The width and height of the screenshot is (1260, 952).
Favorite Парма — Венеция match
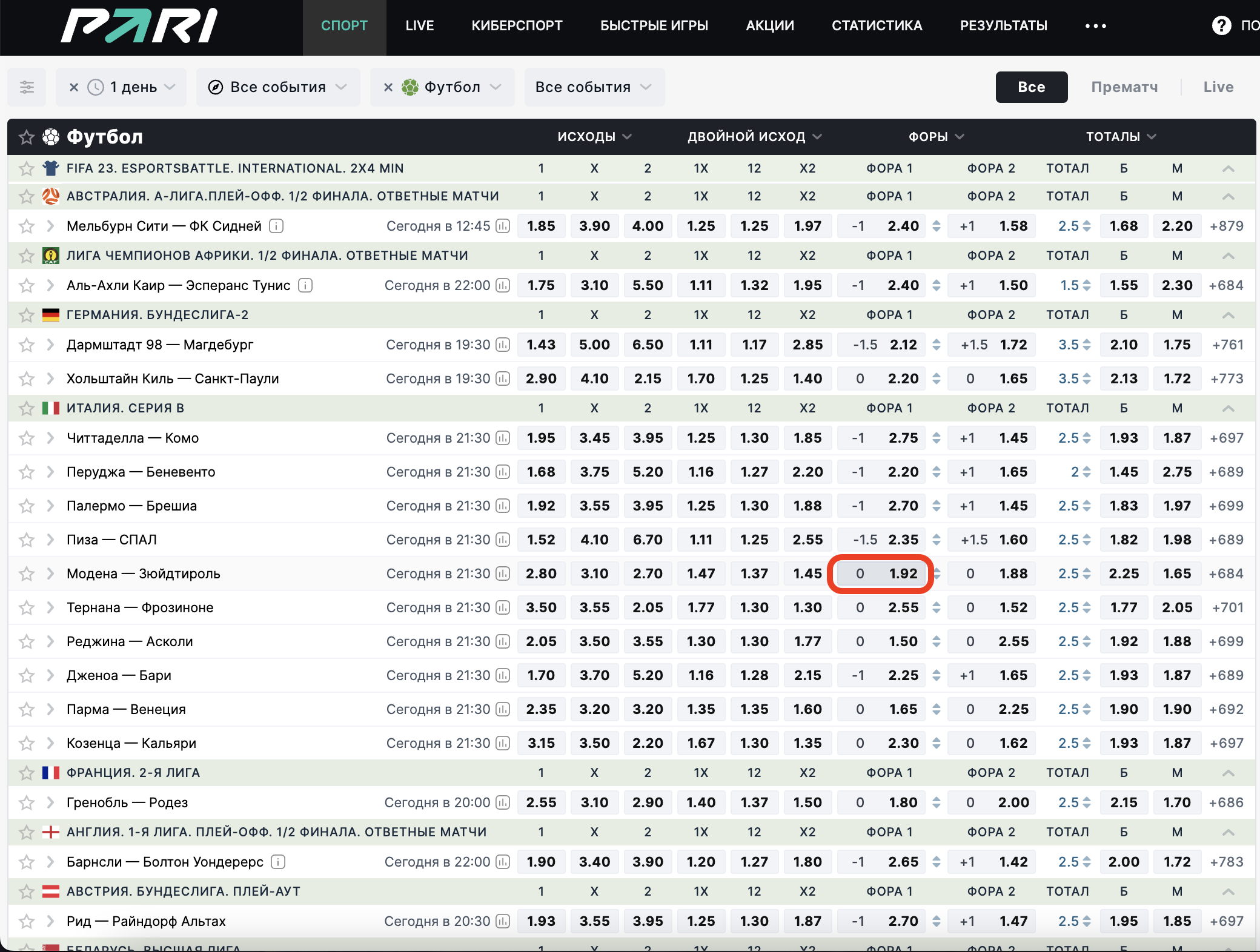26,709
